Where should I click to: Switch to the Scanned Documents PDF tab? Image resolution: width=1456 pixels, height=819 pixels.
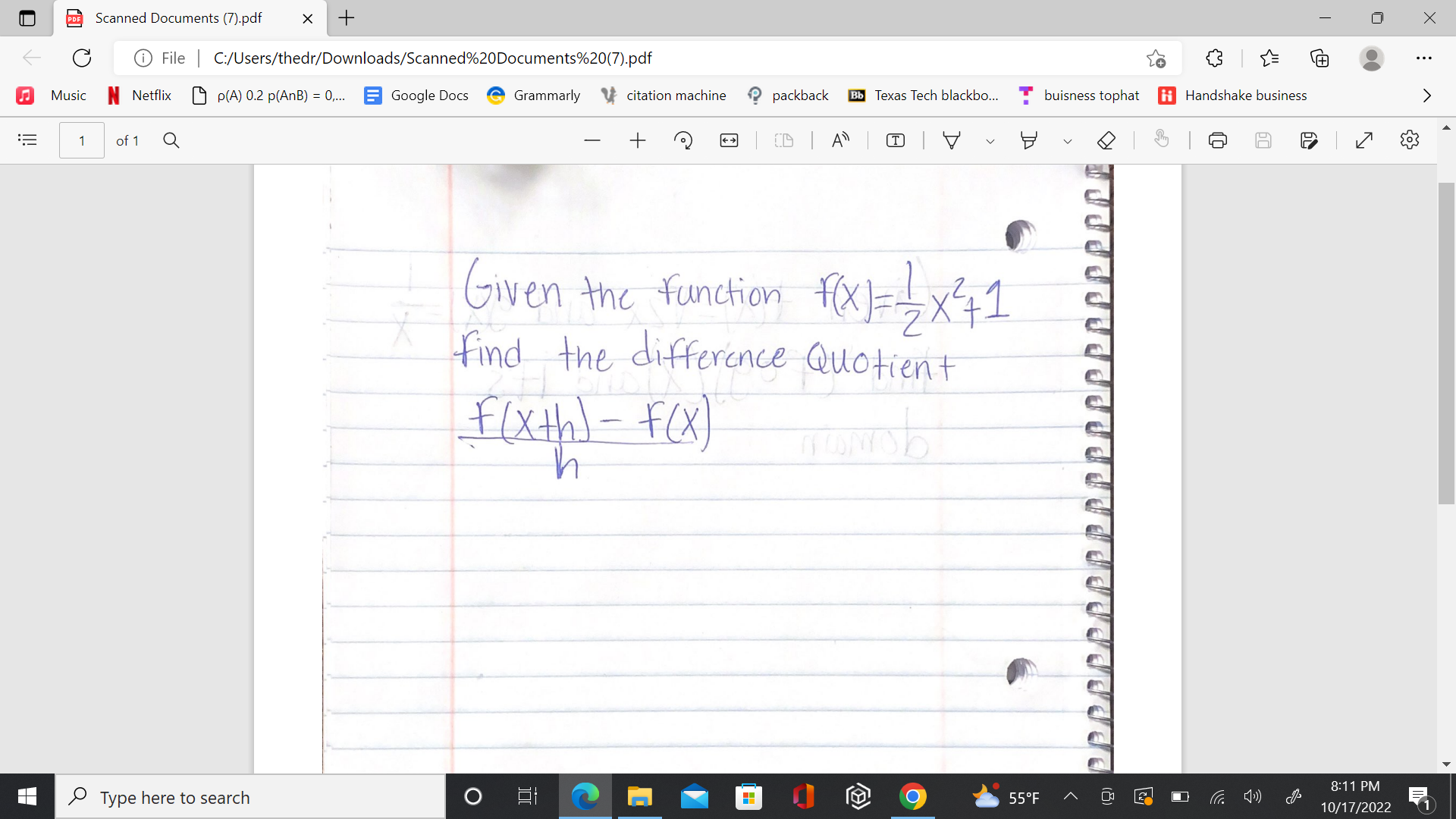click(x=178, y=18)
